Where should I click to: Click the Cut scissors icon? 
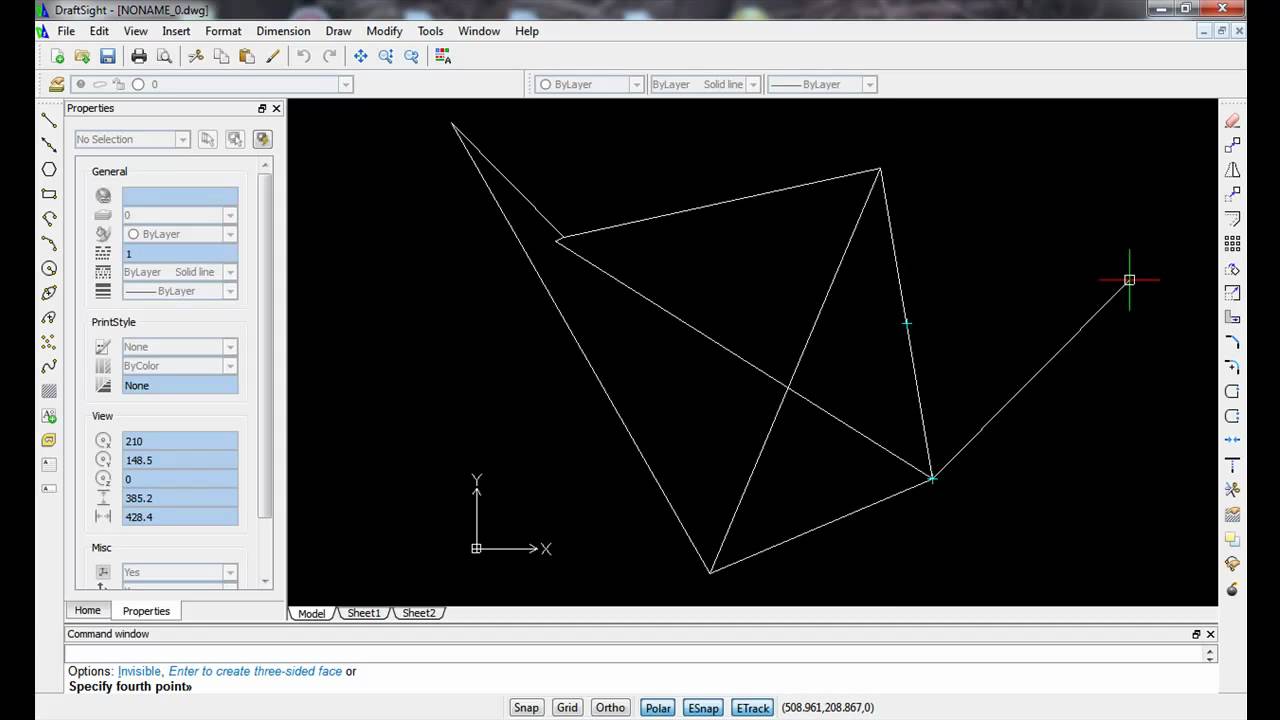point(196,57)
